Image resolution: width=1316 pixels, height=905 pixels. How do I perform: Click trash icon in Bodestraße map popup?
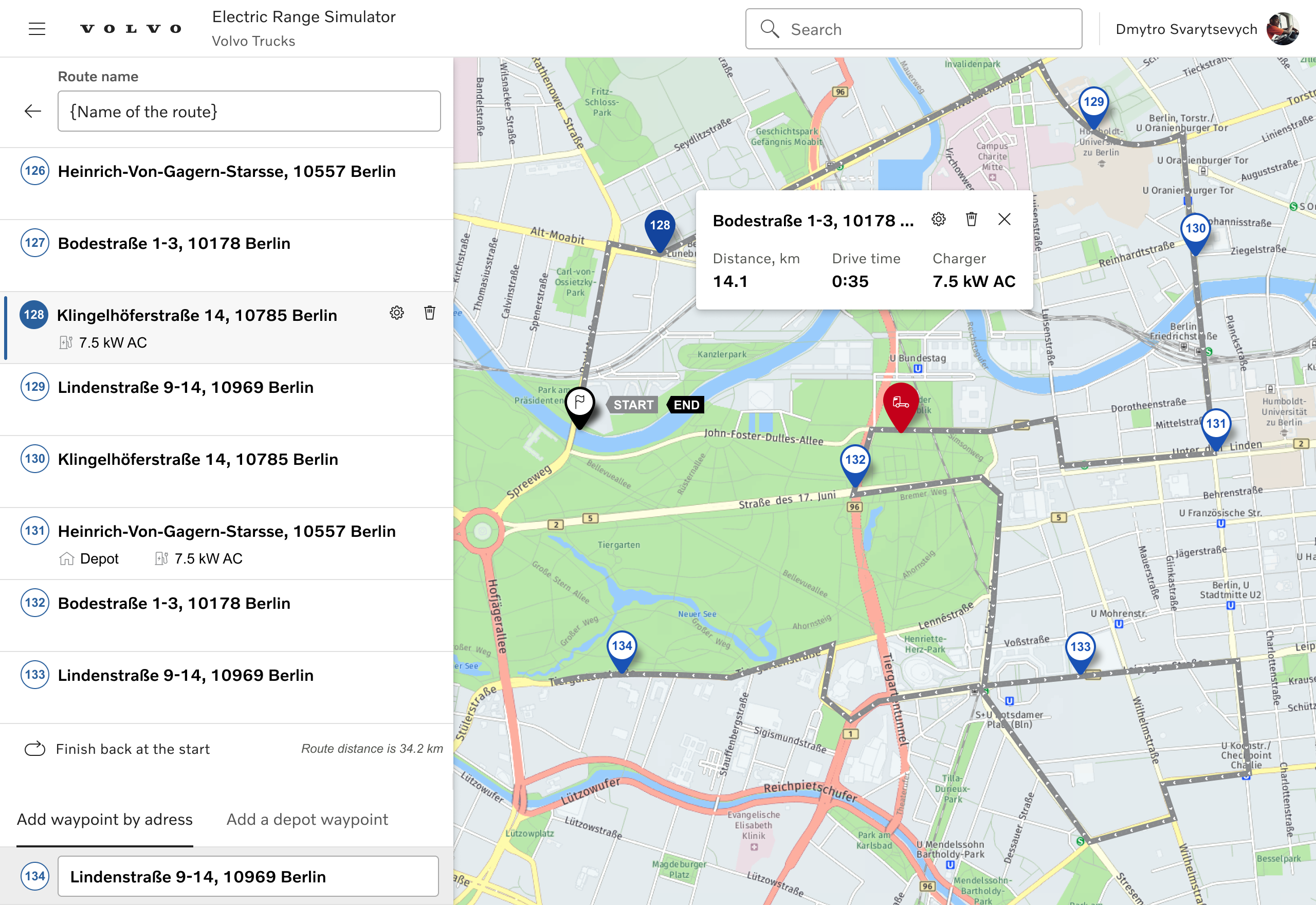pos(972,220)
